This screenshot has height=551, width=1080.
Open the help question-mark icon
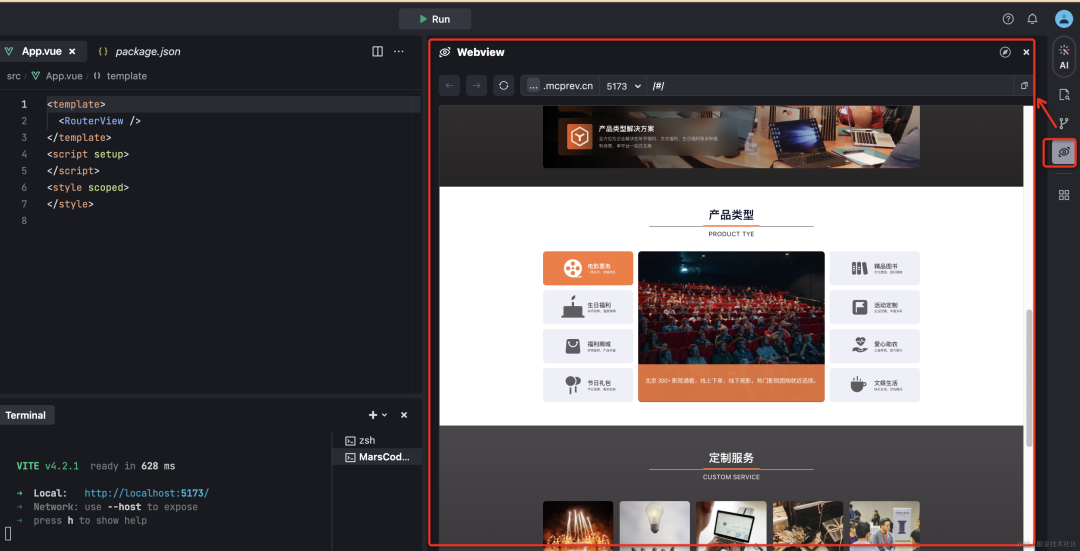pos(1008,19)
